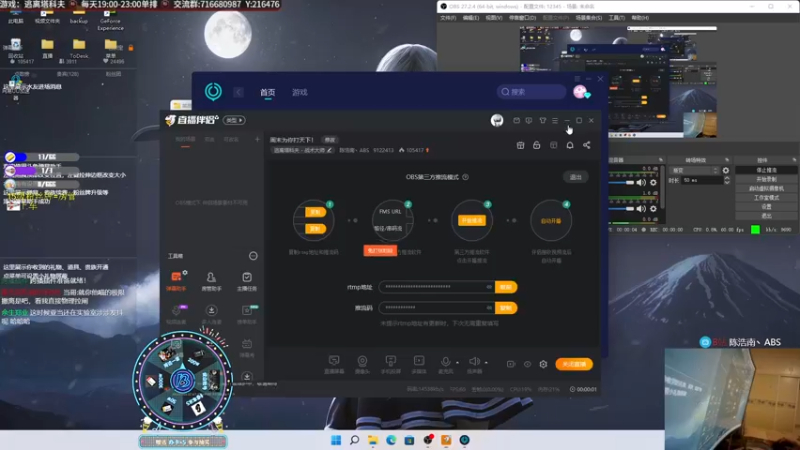Click the microphone icon in the bottom toolbar
The height and width of the screenshot is (450, 800).
pyautogui.click(x=445, y=362)
